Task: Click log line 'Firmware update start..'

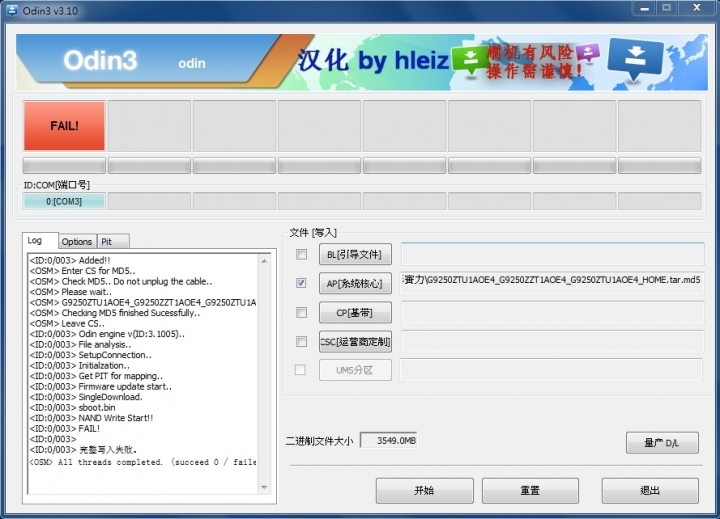Action: (x=101, y=386)
